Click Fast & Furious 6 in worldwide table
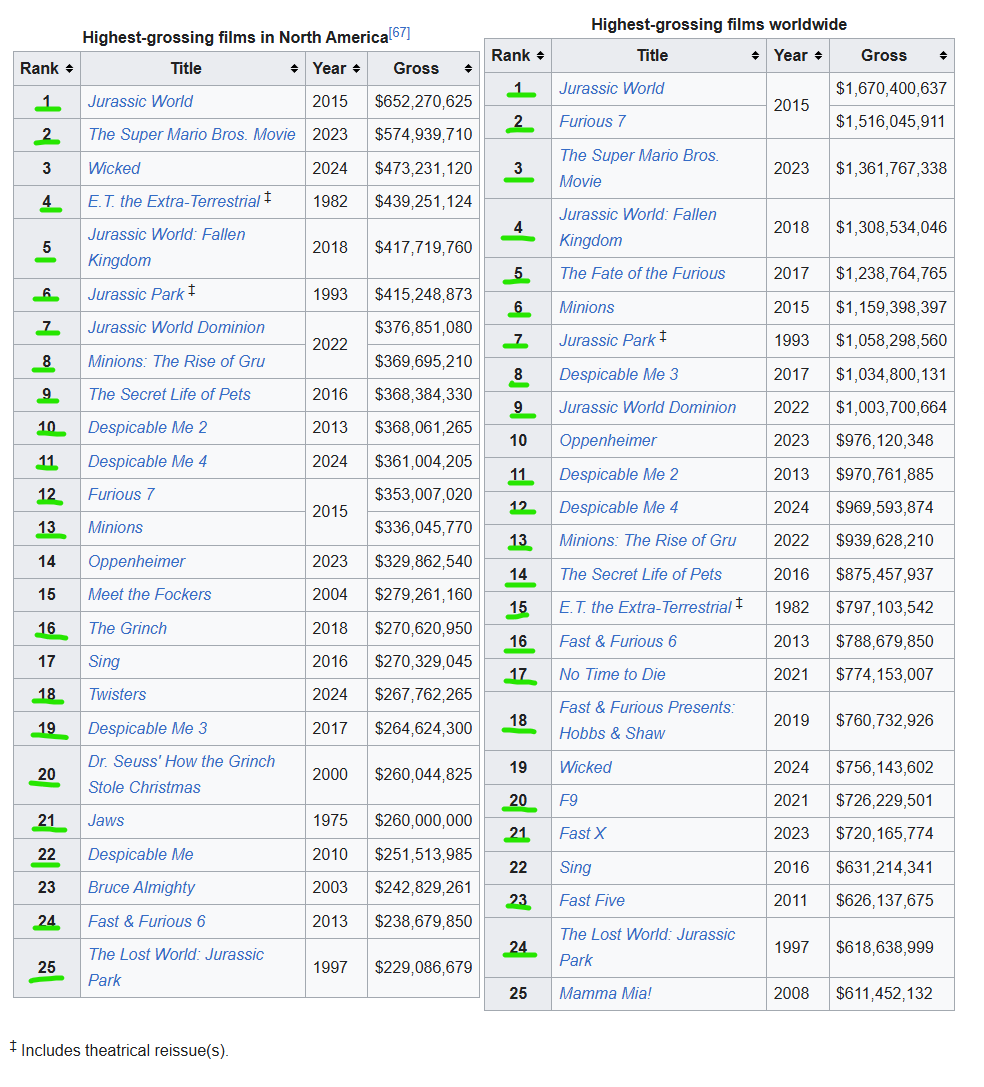Screen dimensions: 984x1087 619,642
